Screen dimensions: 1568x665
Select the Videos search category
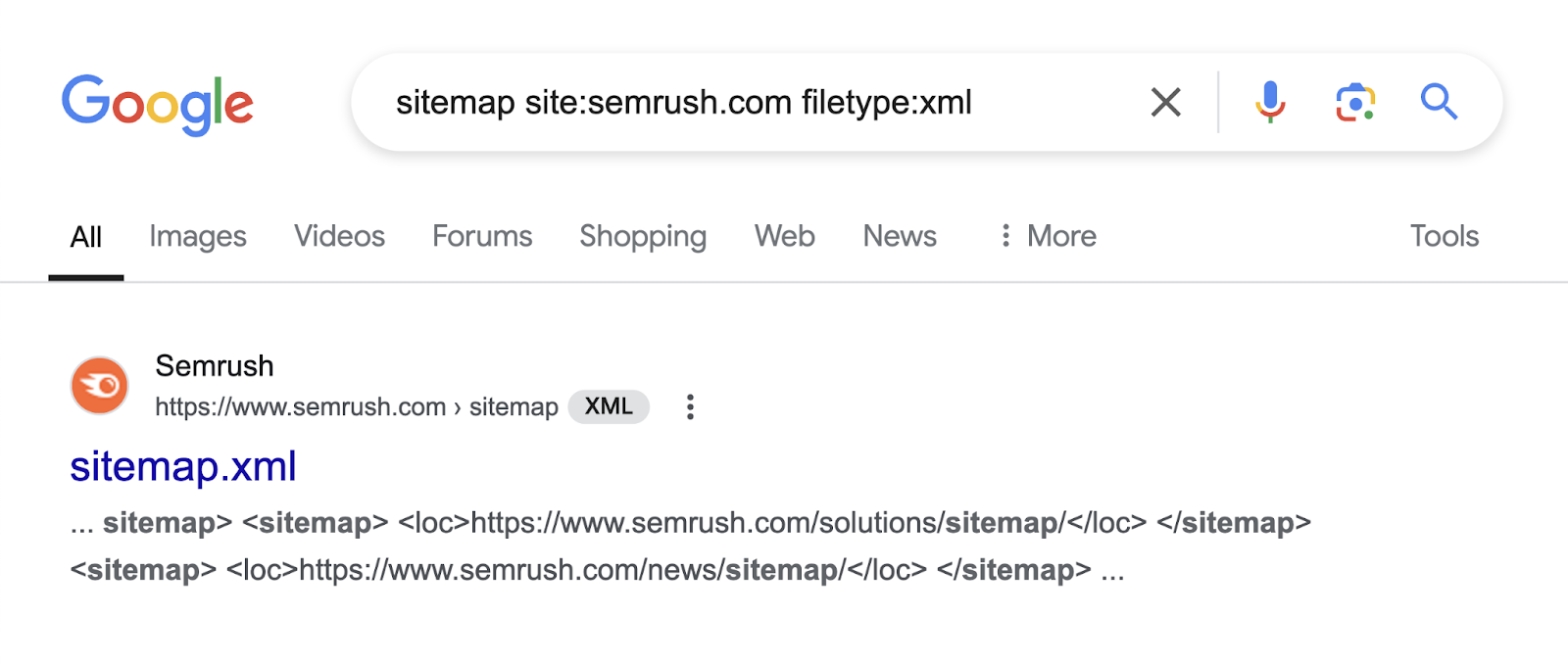pyautogui.click(x=338, y=236)
